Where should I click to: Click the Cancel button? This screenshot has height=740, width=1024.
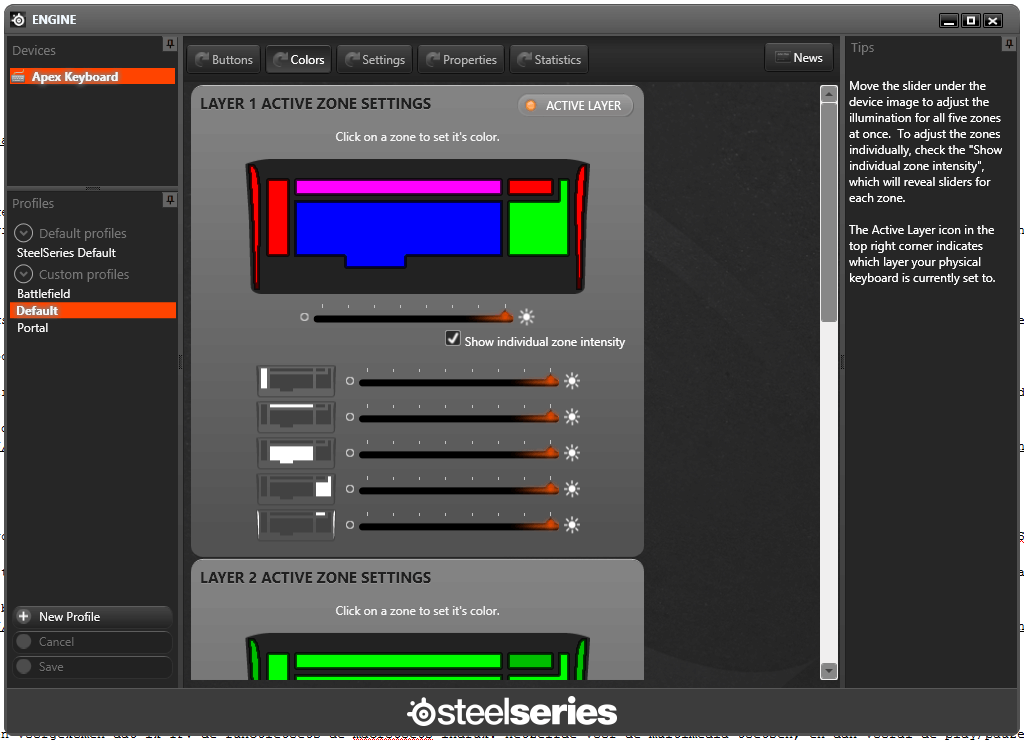pos(93,641)
